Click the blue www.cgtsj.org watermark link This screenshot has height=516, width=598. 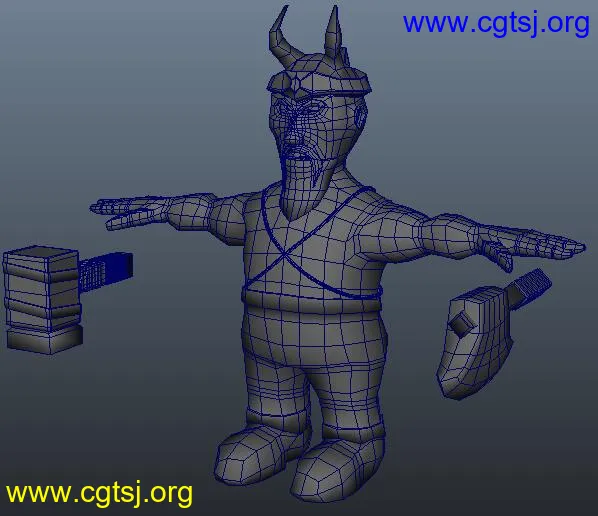496,24
